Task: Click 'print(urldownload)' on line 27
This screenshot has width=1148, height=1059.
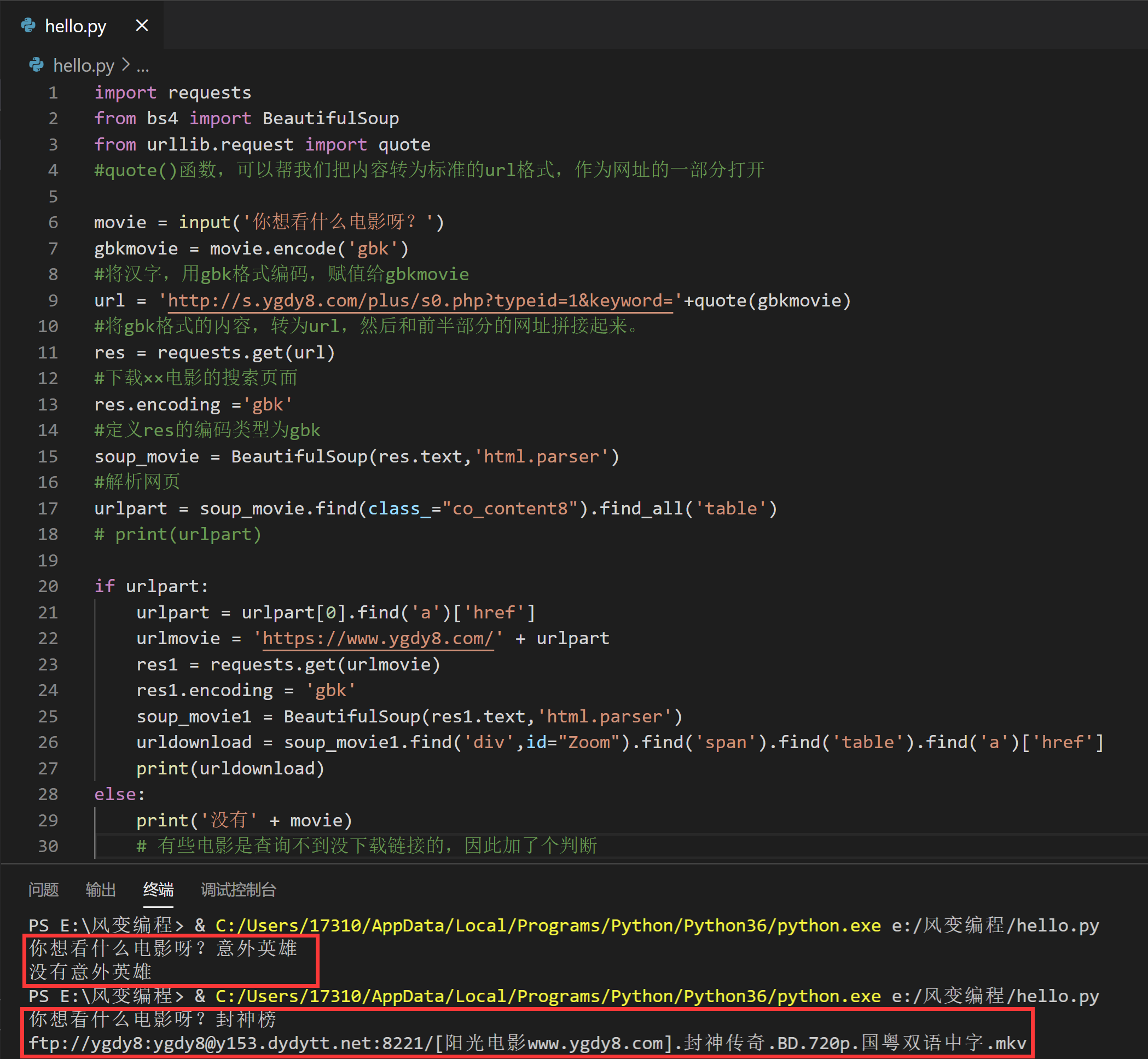Action: click(230, 768)
